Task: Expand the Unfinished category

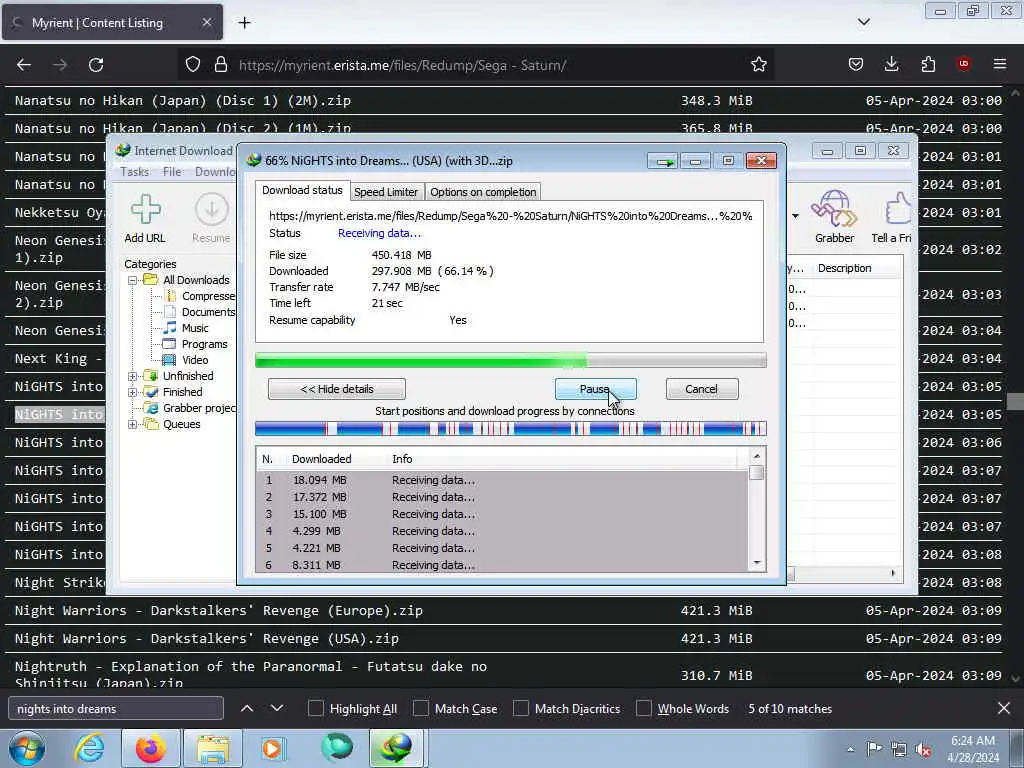Action: [x=133, y=376]
